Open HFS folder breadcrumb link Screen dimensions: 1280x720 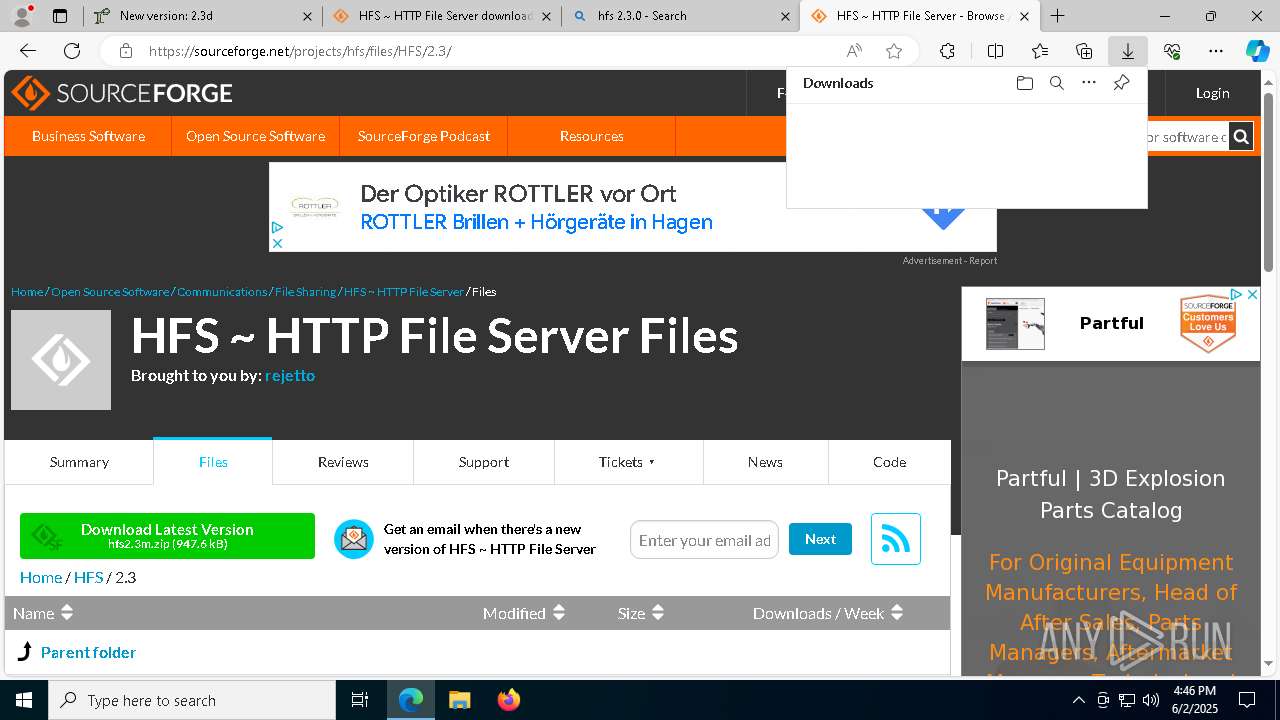tap(88, 577)
